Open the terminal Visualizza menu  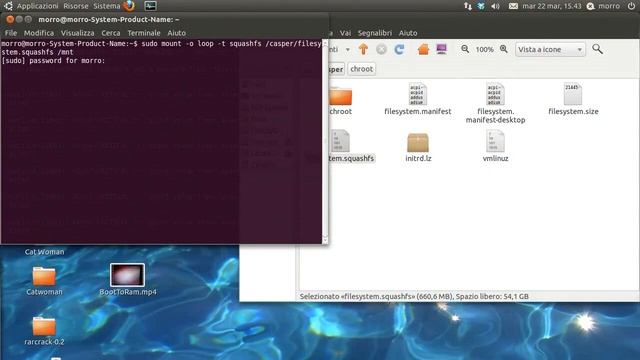(78, 33)
